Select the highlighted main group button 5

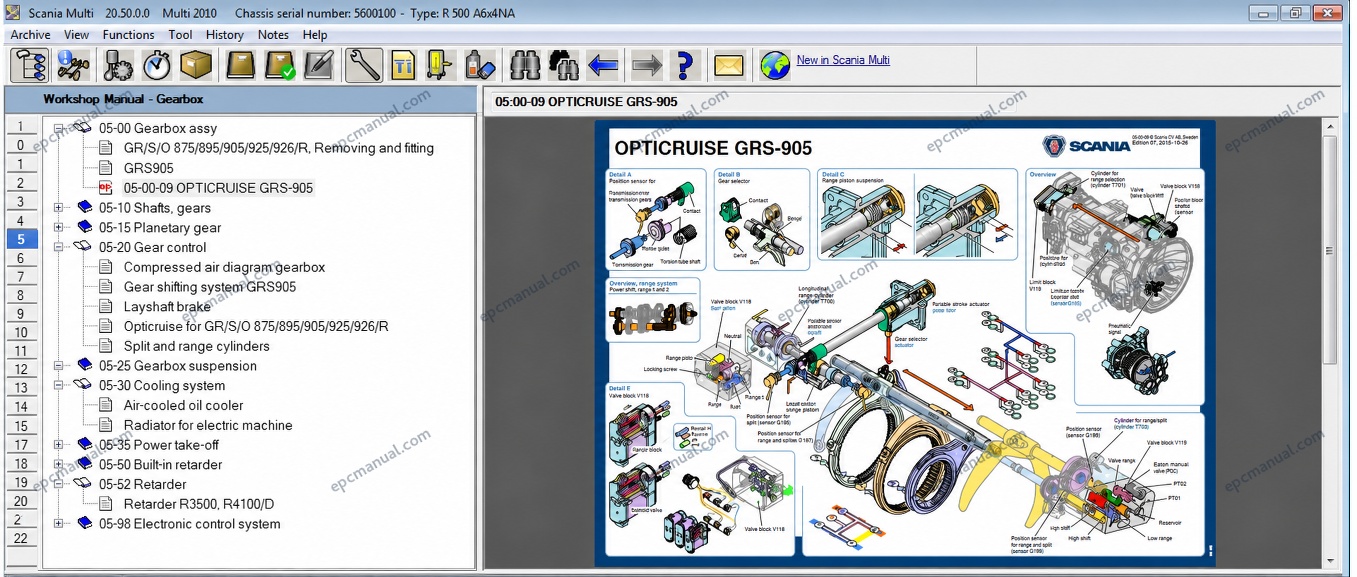[20, 239]
